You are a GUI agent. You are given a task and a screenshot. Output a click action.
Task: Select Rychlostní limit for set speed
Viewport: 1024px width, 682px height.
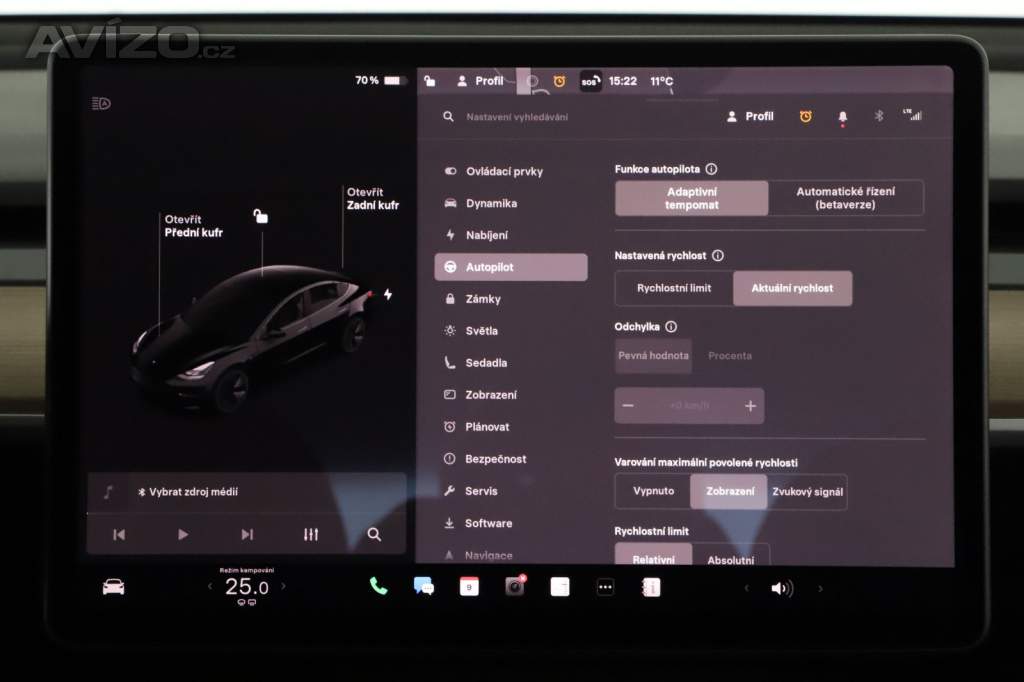[x=674, y=288]
